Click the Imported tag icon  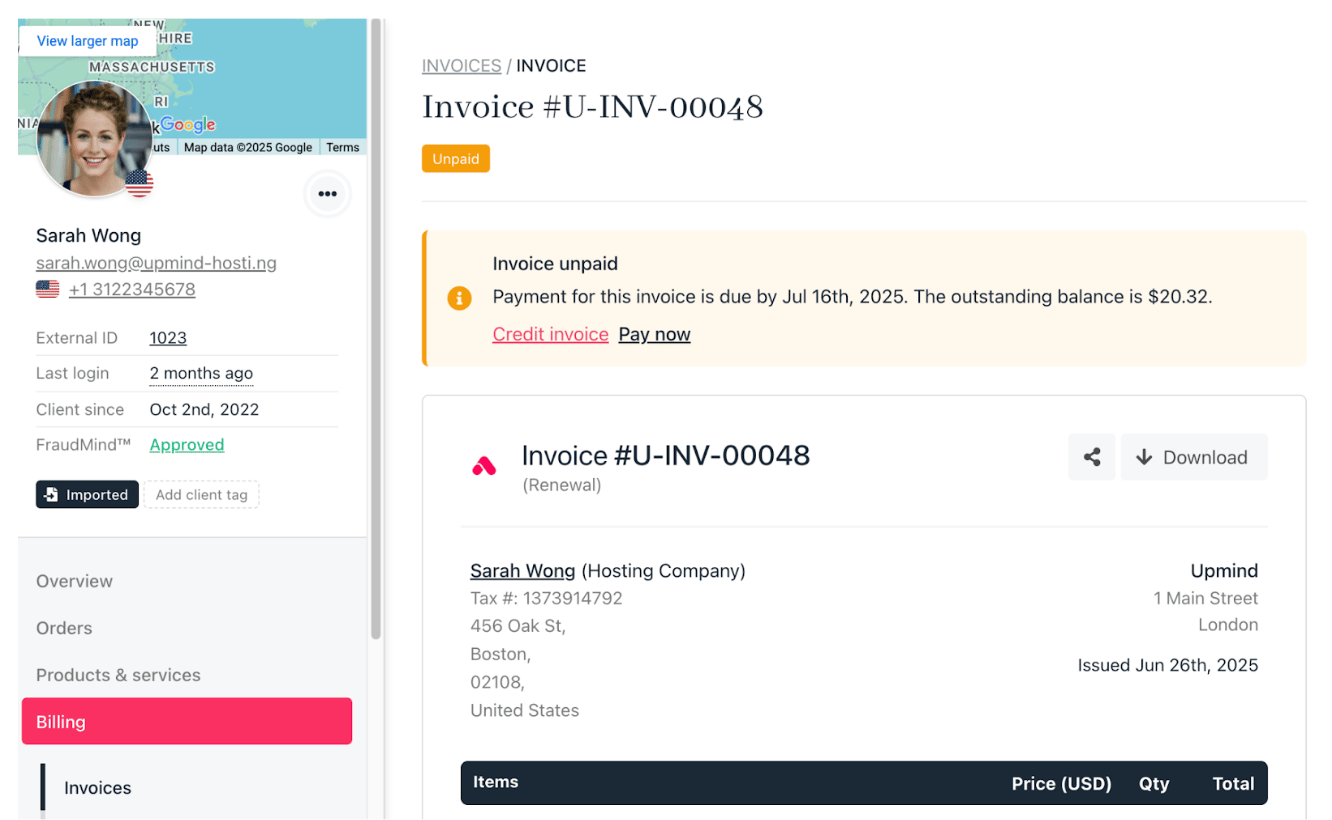coord(52,495)
